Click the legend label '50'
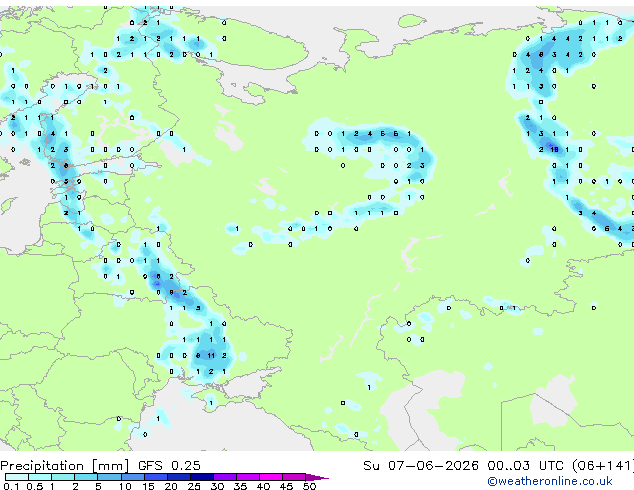 tap(310, 486)
